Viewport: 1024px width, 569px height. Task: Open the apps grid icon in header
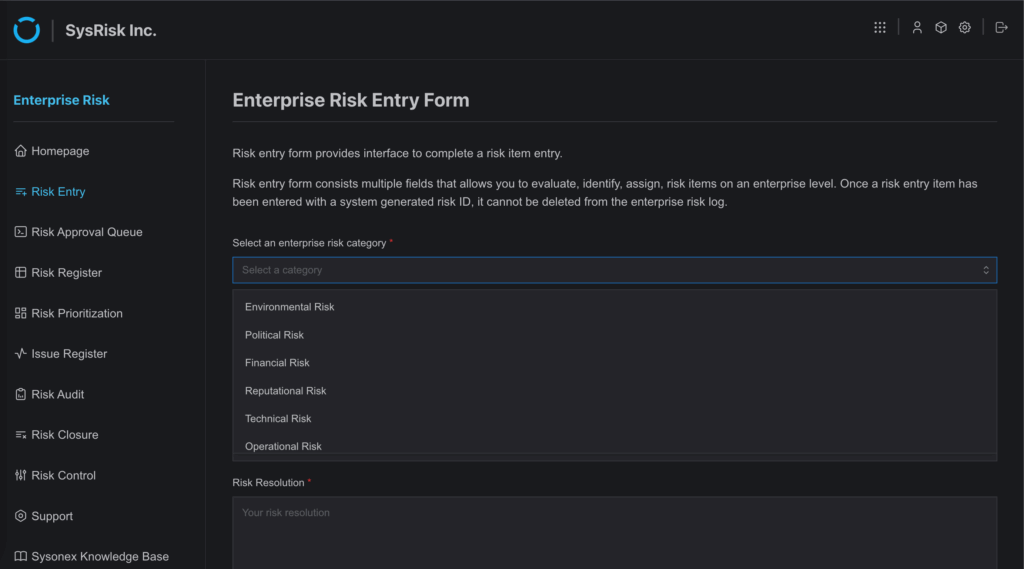[880, 27]
